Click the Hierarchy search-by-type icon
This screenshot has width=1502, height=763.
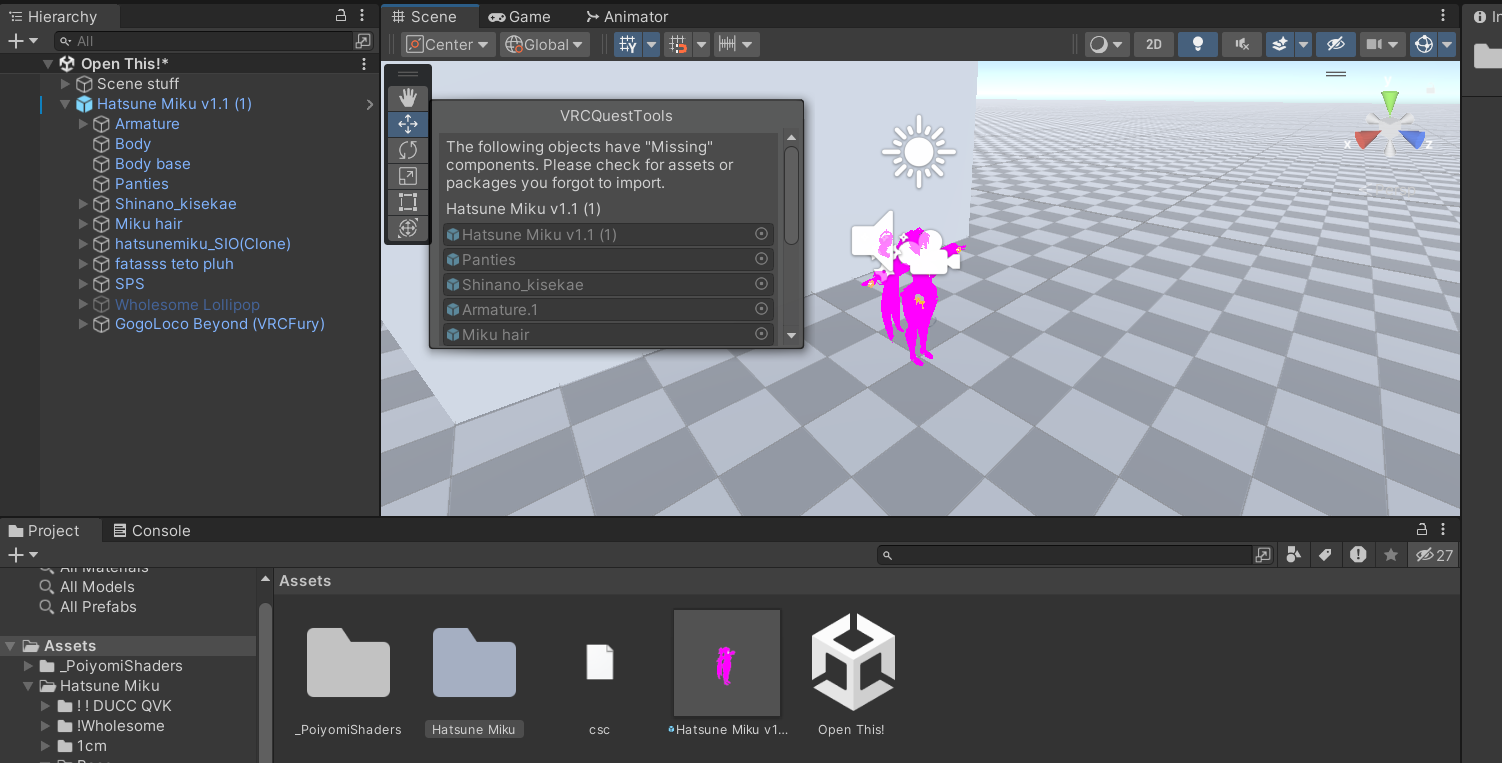363,41
